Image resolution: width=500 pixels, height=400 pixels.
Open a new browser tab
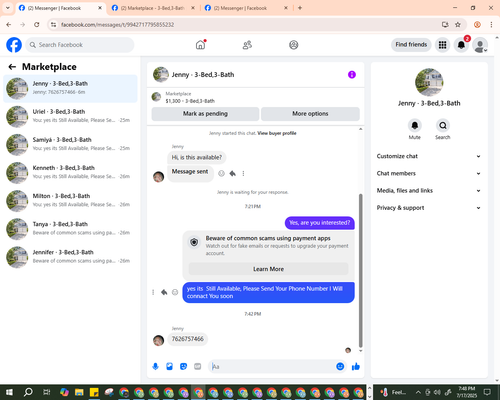300,8
